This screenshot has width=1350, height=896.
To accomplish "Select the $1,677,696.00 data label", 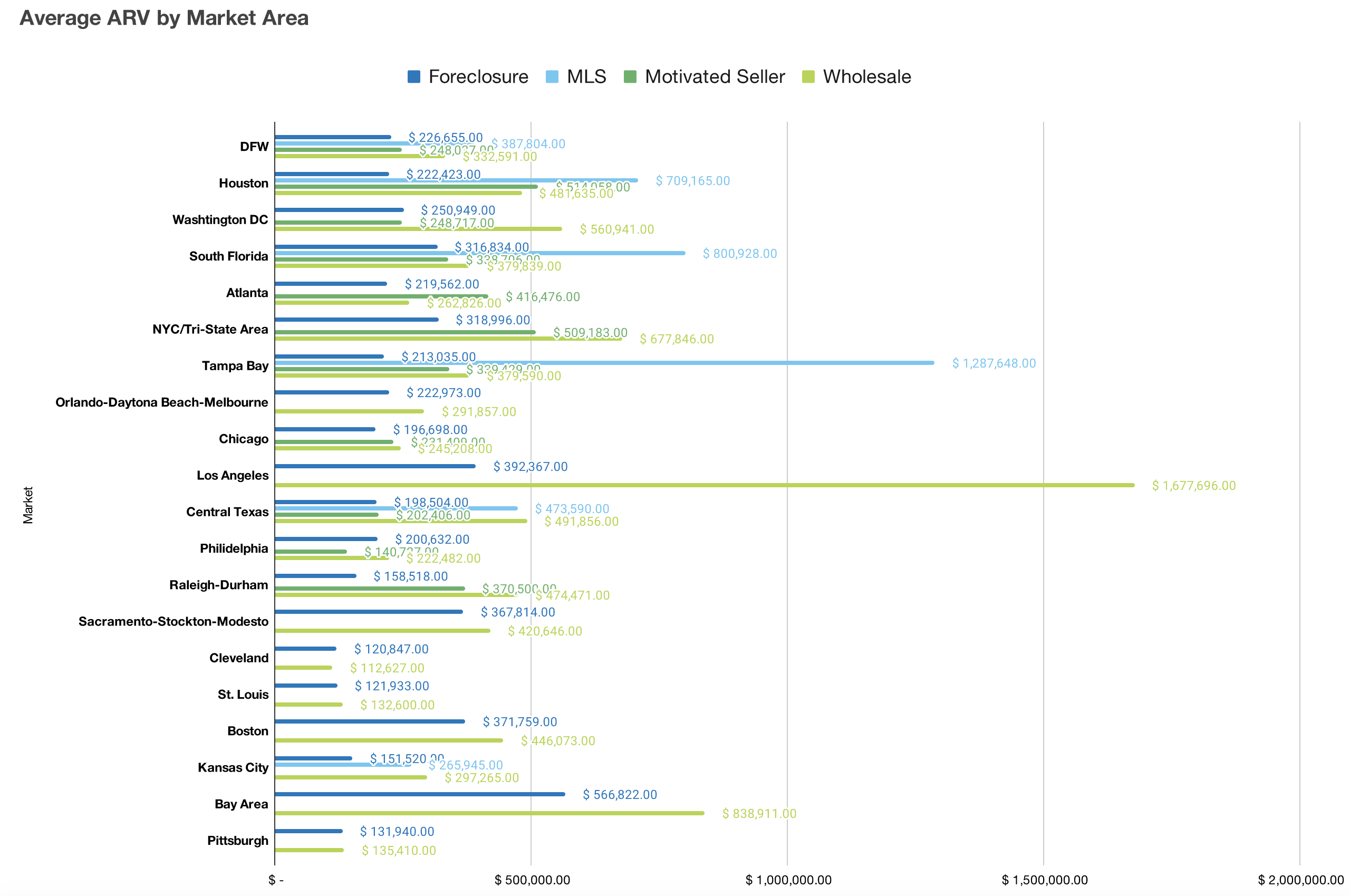I will [x=1193, y=486].
